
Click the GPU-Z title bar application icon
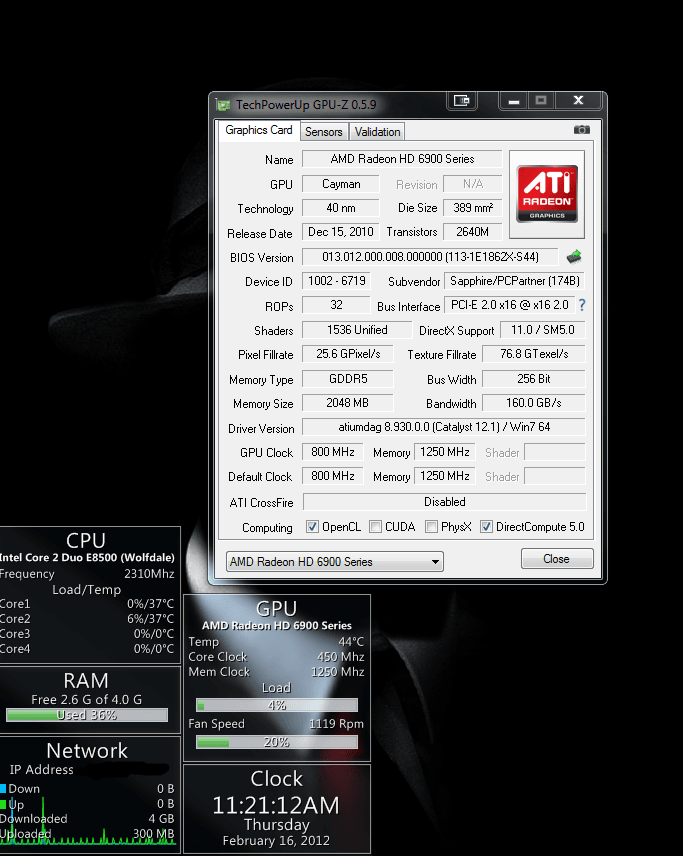coord(223,105)
